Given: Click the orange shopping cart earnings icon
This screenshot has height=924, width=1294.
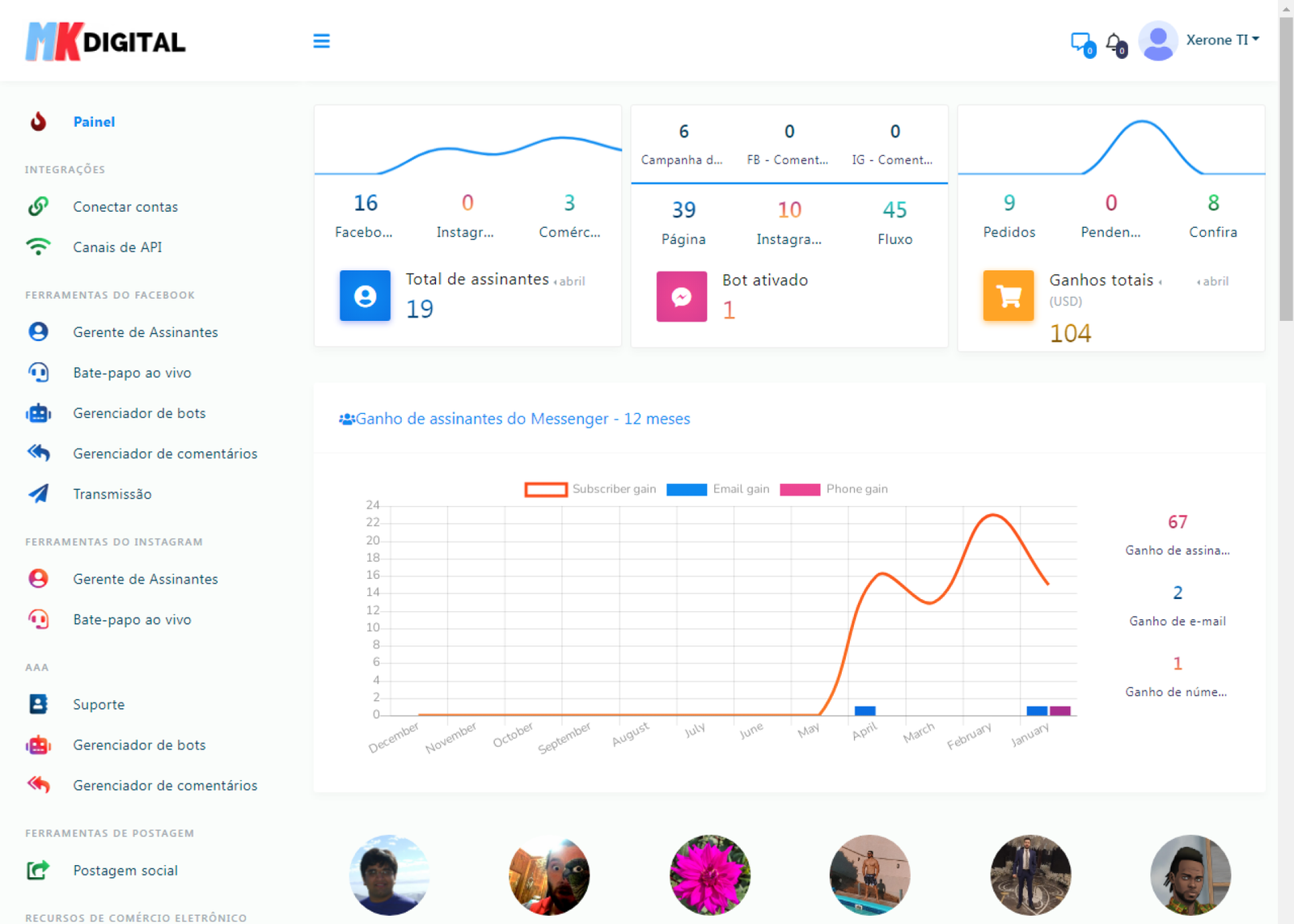Looking at the screenshot, I should (1008, 296).
